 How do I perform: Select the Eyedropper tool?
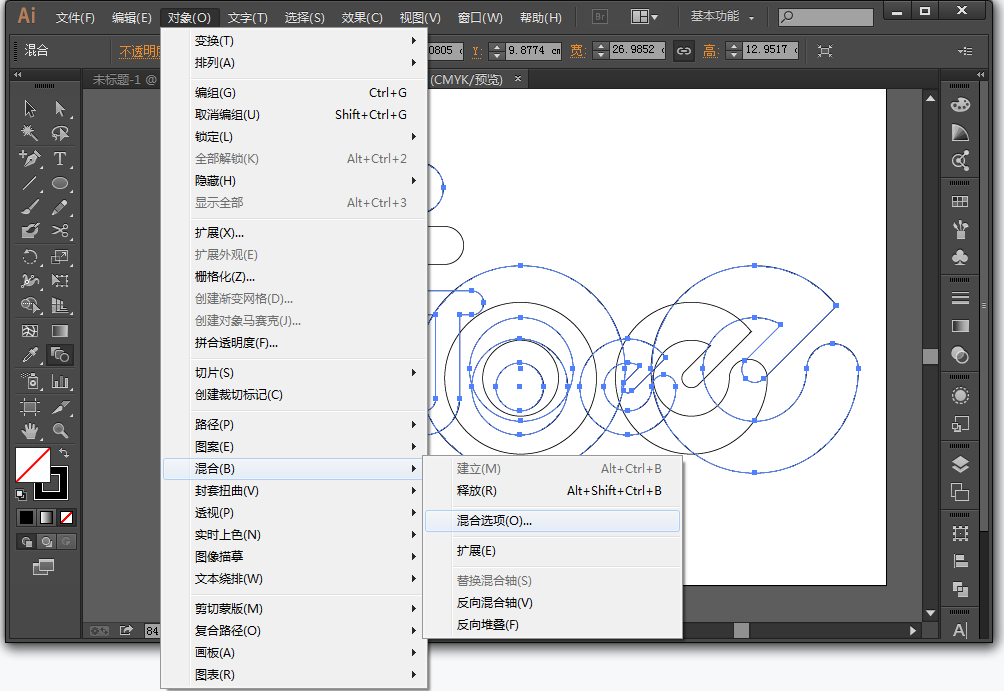(30, 354)
